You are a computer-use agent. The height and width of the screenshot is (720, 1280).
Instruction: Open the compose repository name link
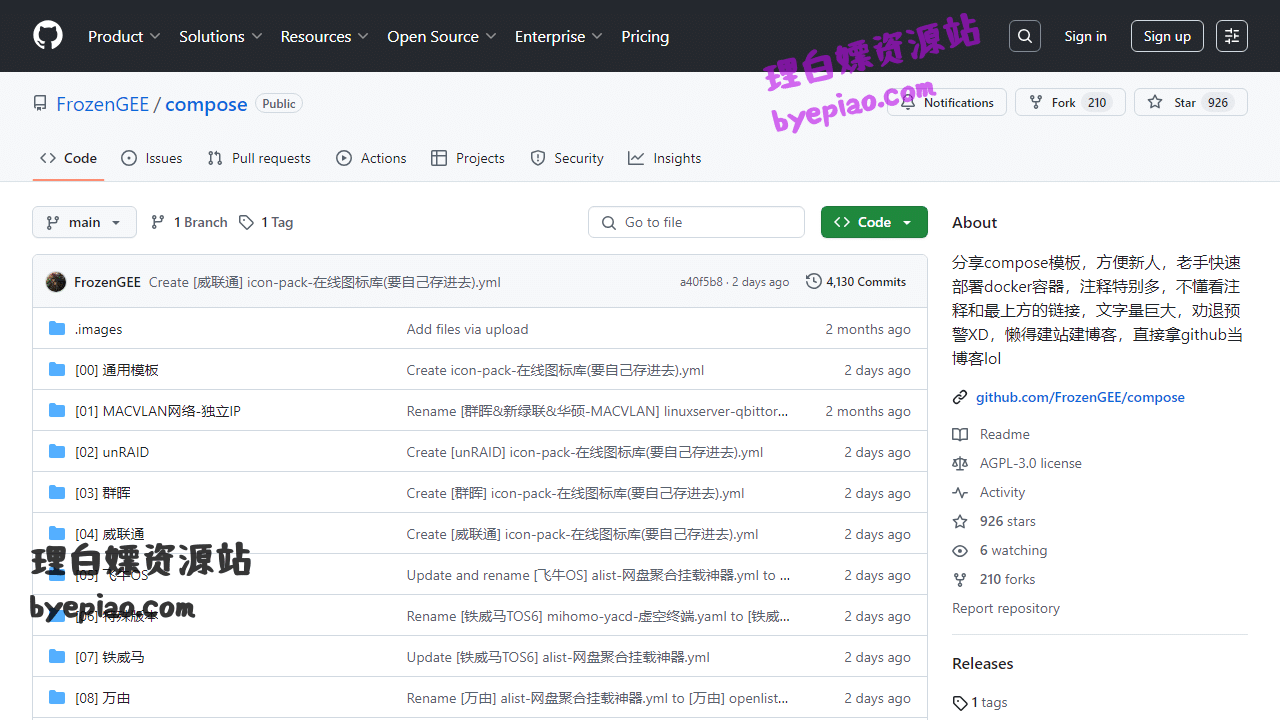coord(206,104)
